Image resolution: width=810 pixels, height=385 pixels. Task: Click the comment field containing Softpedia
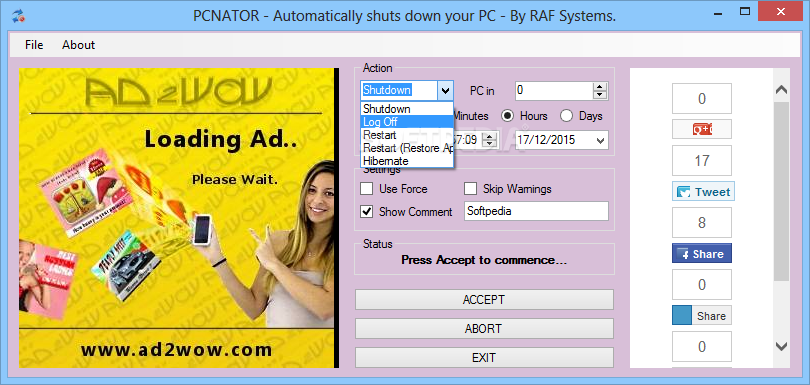coord(536,211)
